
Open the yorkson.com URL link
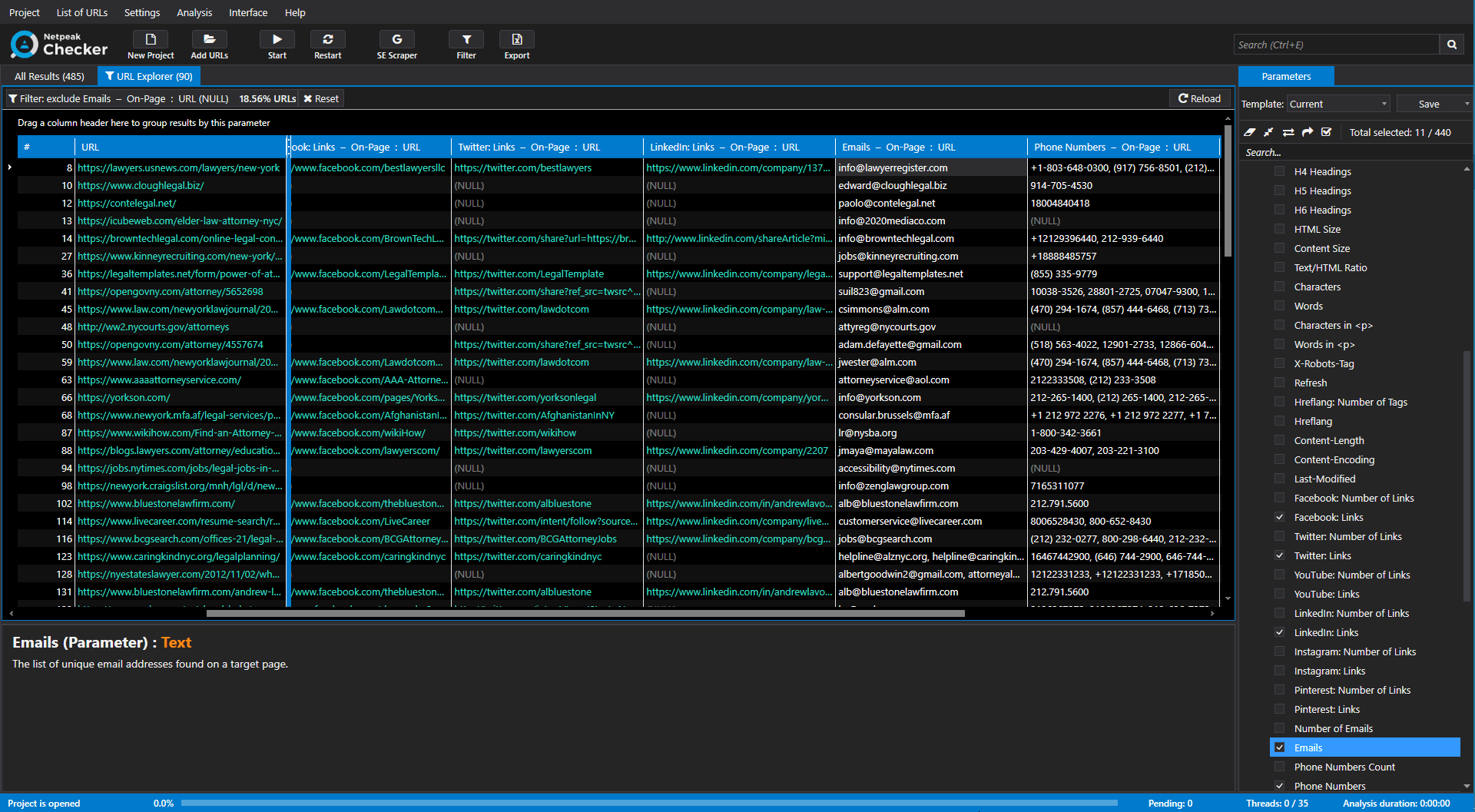click(x=124, y=397)
